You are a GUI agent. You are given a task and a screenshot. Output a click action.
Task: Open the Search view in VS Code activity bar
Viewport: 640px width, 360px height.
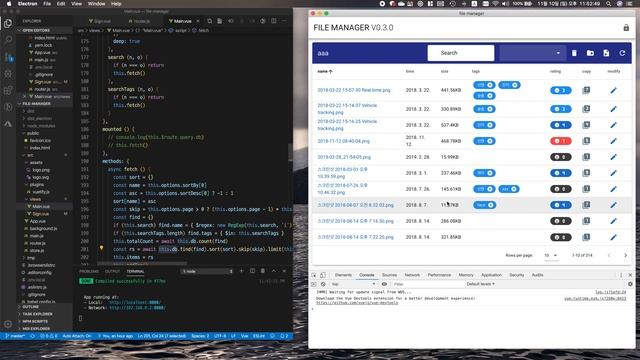coord(8,40)
